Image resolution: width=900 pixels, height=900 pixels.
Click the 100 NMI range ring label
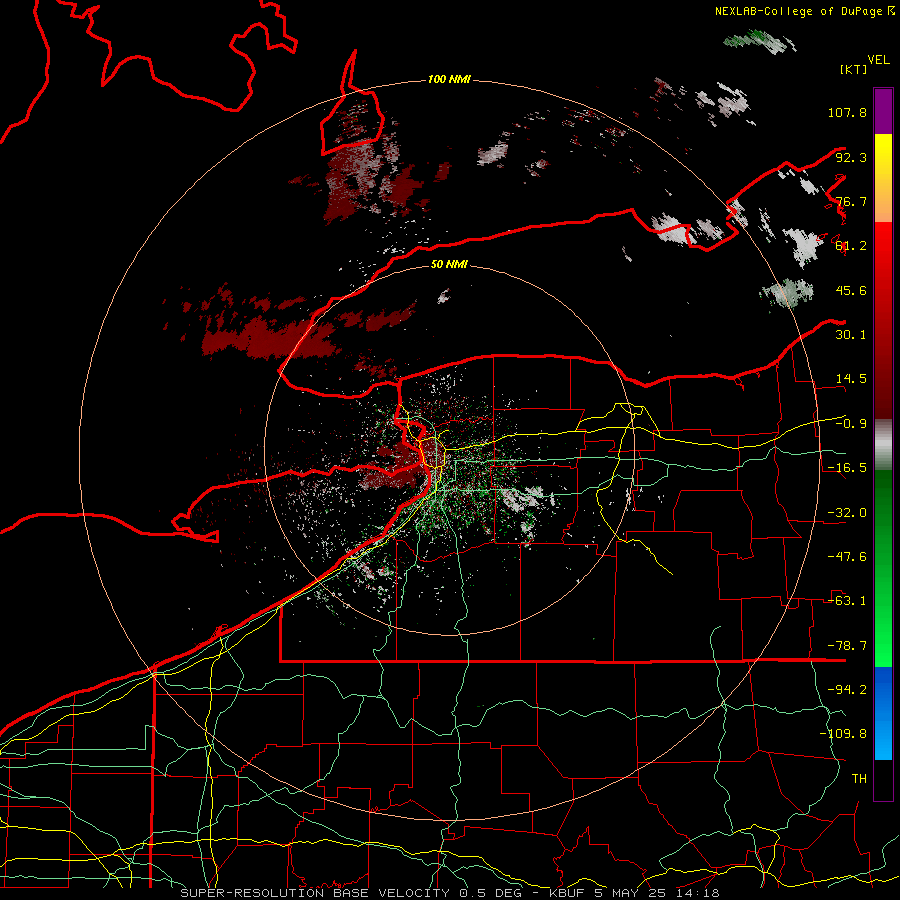(x=449, y=79)
